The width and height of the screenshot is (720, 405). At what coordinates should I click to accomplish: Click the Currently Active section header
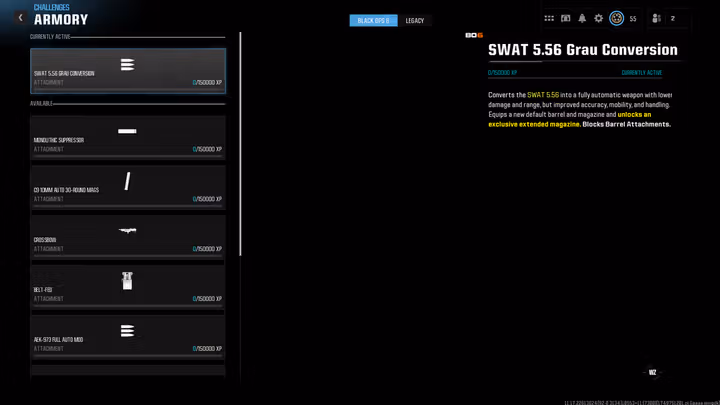50,37
